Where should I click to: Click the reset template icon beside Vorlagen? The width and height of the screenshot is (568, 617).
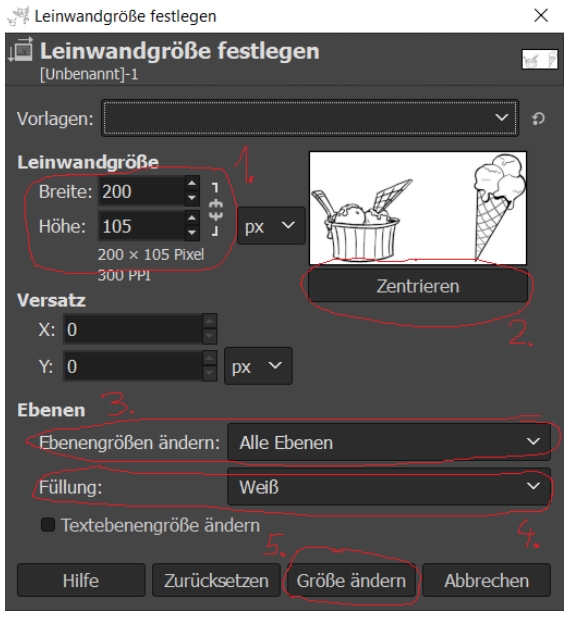click(x=538, y=118)
